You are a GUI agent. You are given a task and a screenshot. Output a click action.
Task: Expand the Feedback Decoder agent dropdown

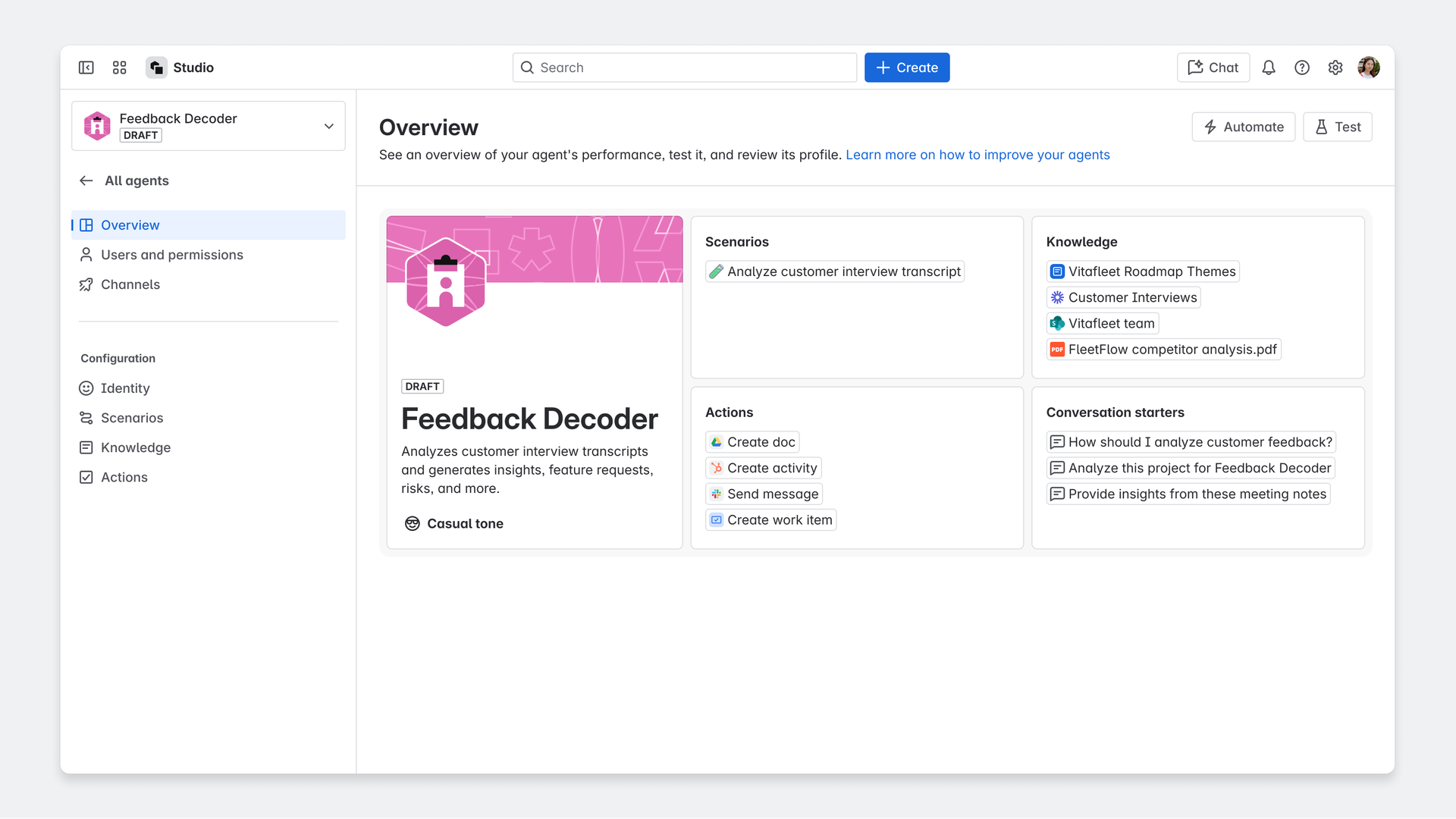[329, 126]
